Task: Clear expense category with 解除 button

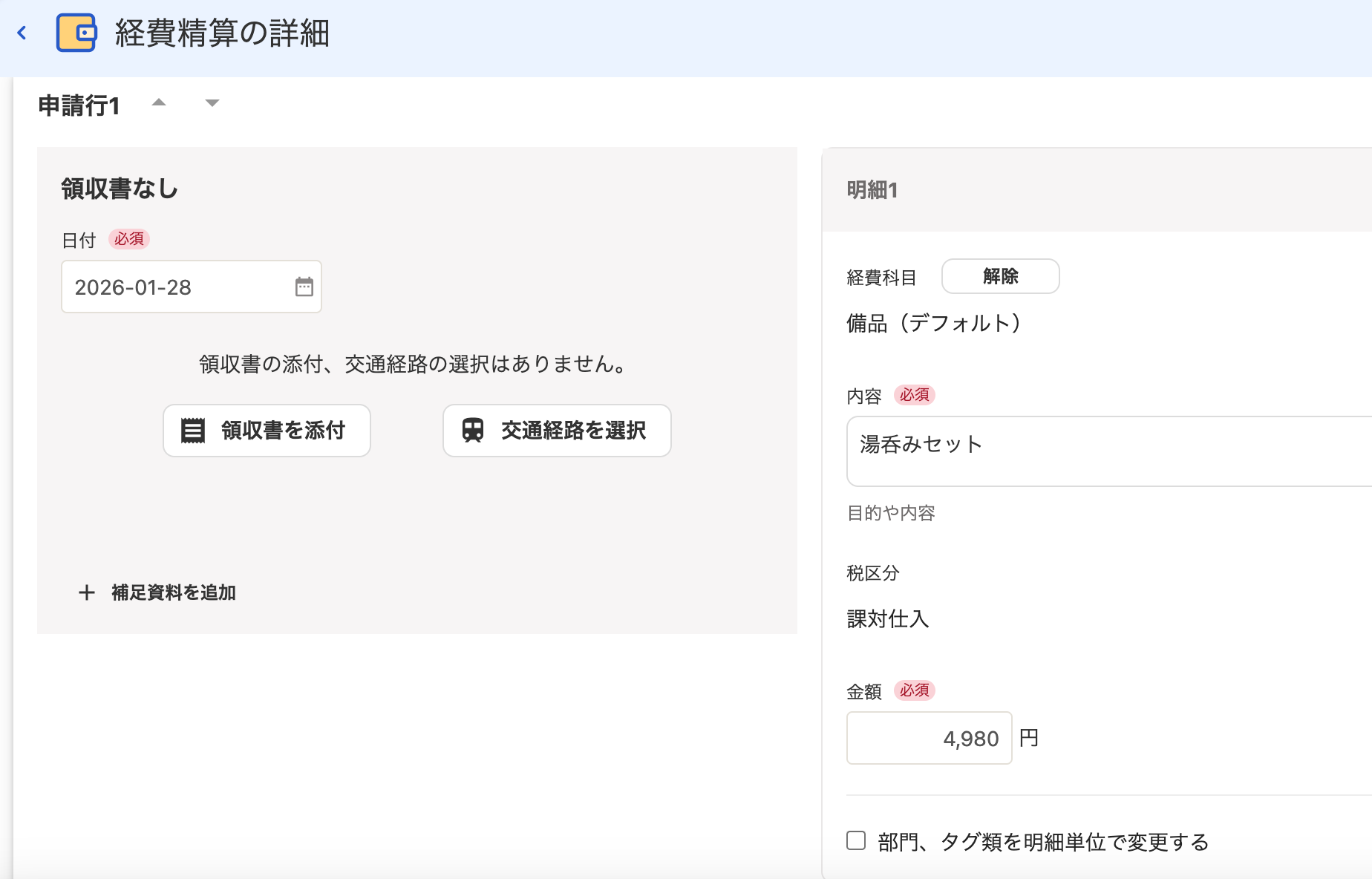Action: tap(1000, 276)
